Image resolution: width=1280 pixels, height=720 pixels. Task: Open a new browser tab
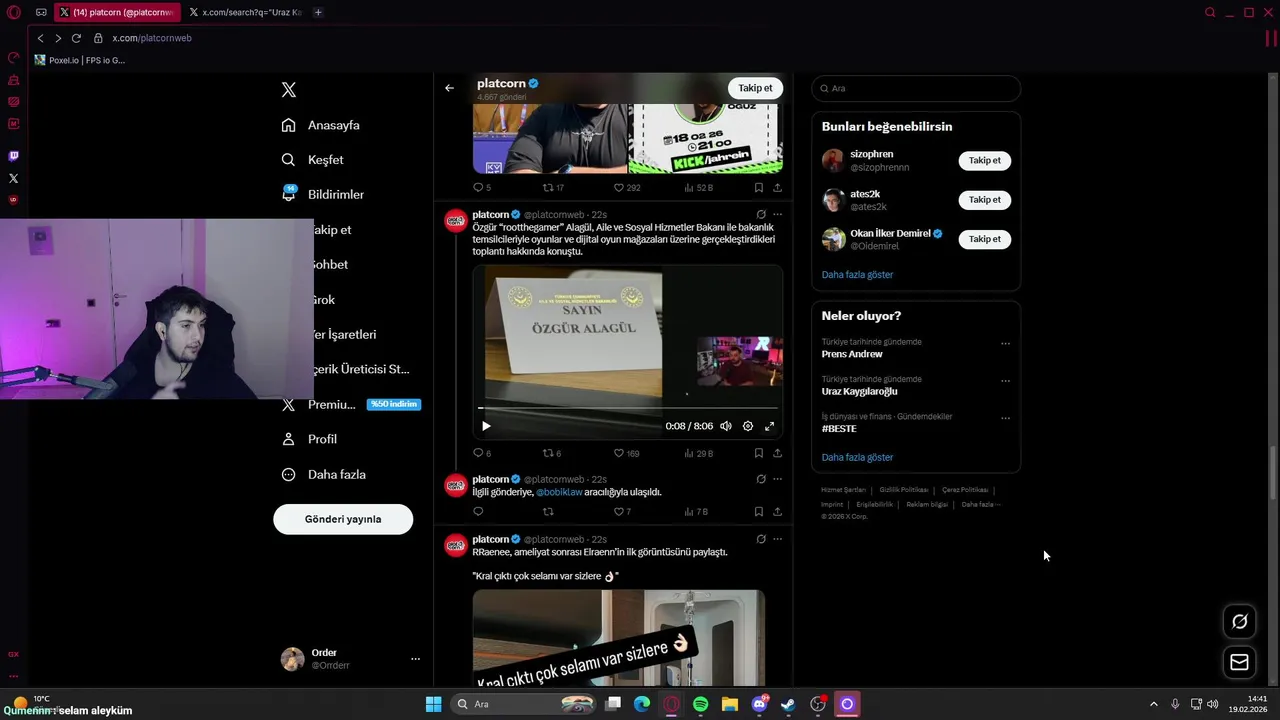coord(318,12)
